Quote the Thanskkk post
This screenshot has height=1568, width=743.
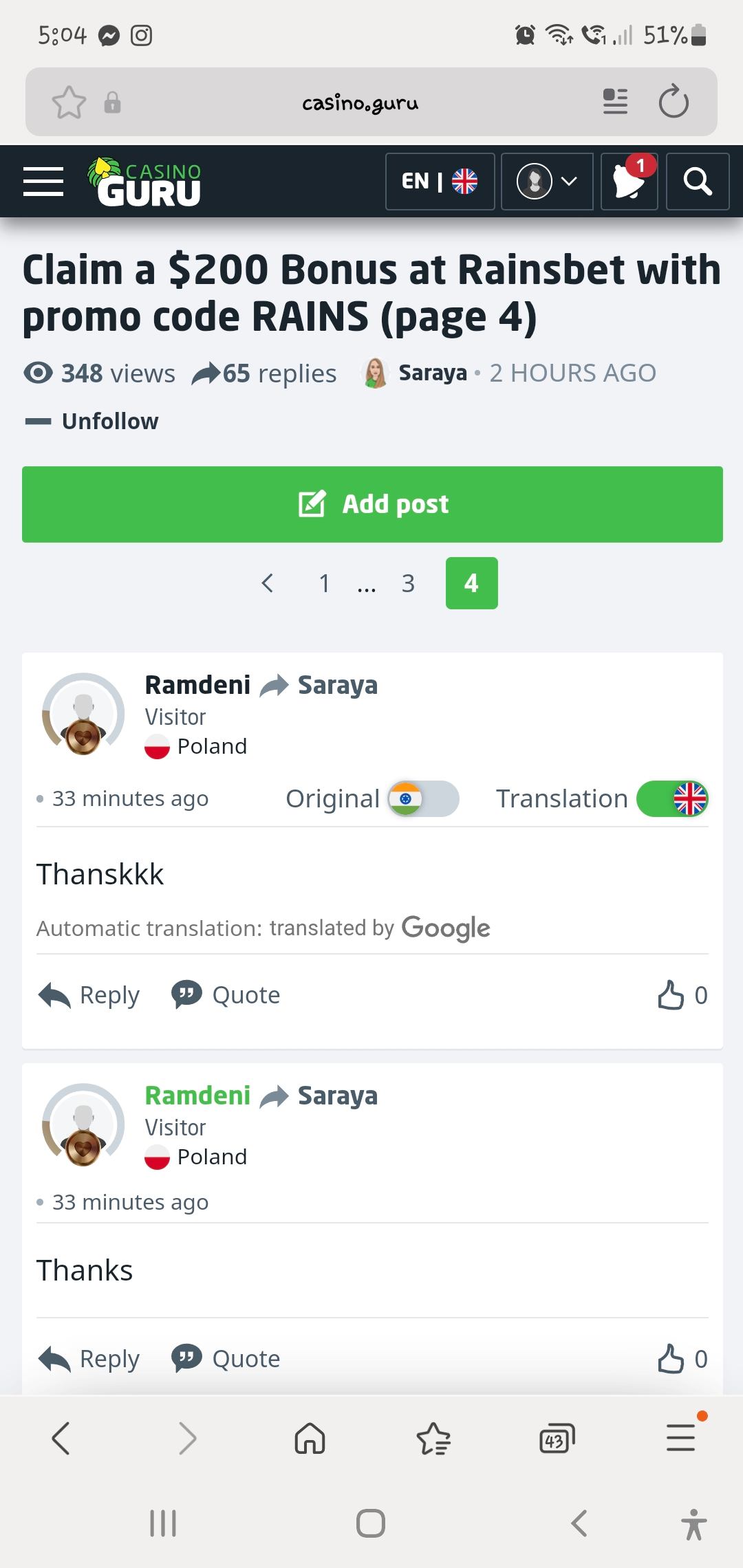pyautogui.click(x=226, y=995)
